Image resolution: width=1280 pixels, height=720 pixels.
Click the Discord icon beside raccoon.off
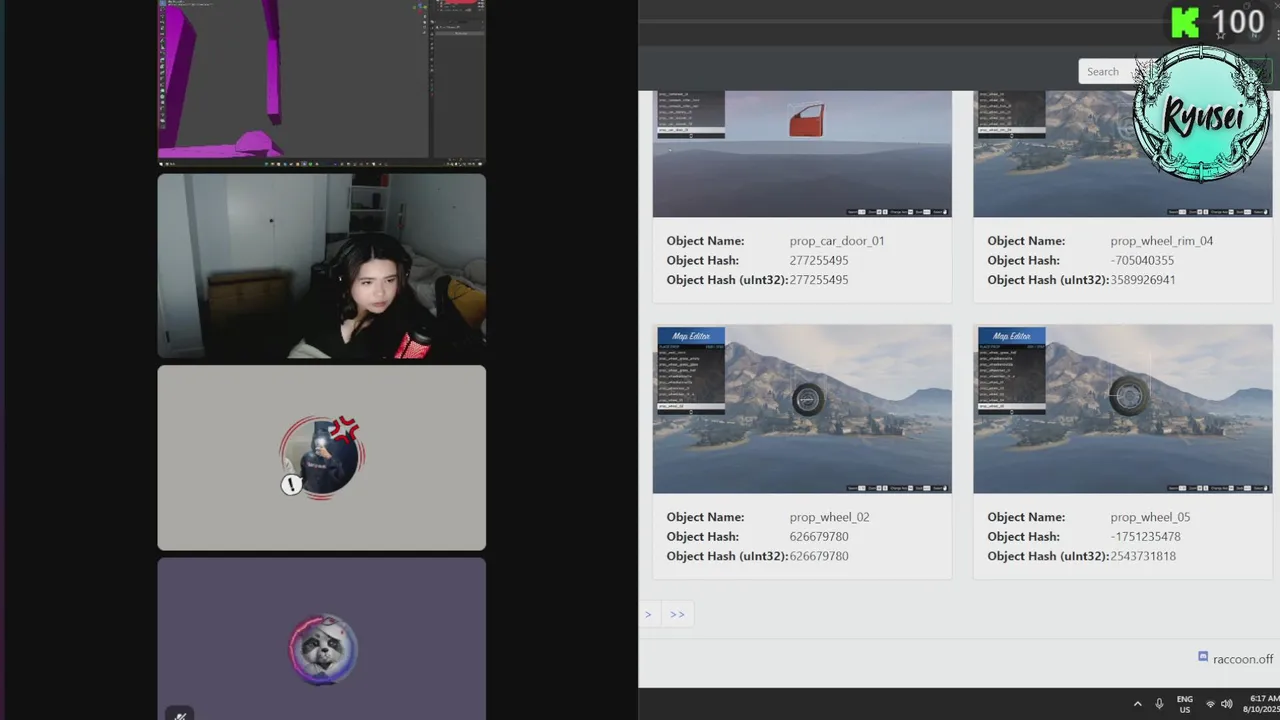[1203, 657]
